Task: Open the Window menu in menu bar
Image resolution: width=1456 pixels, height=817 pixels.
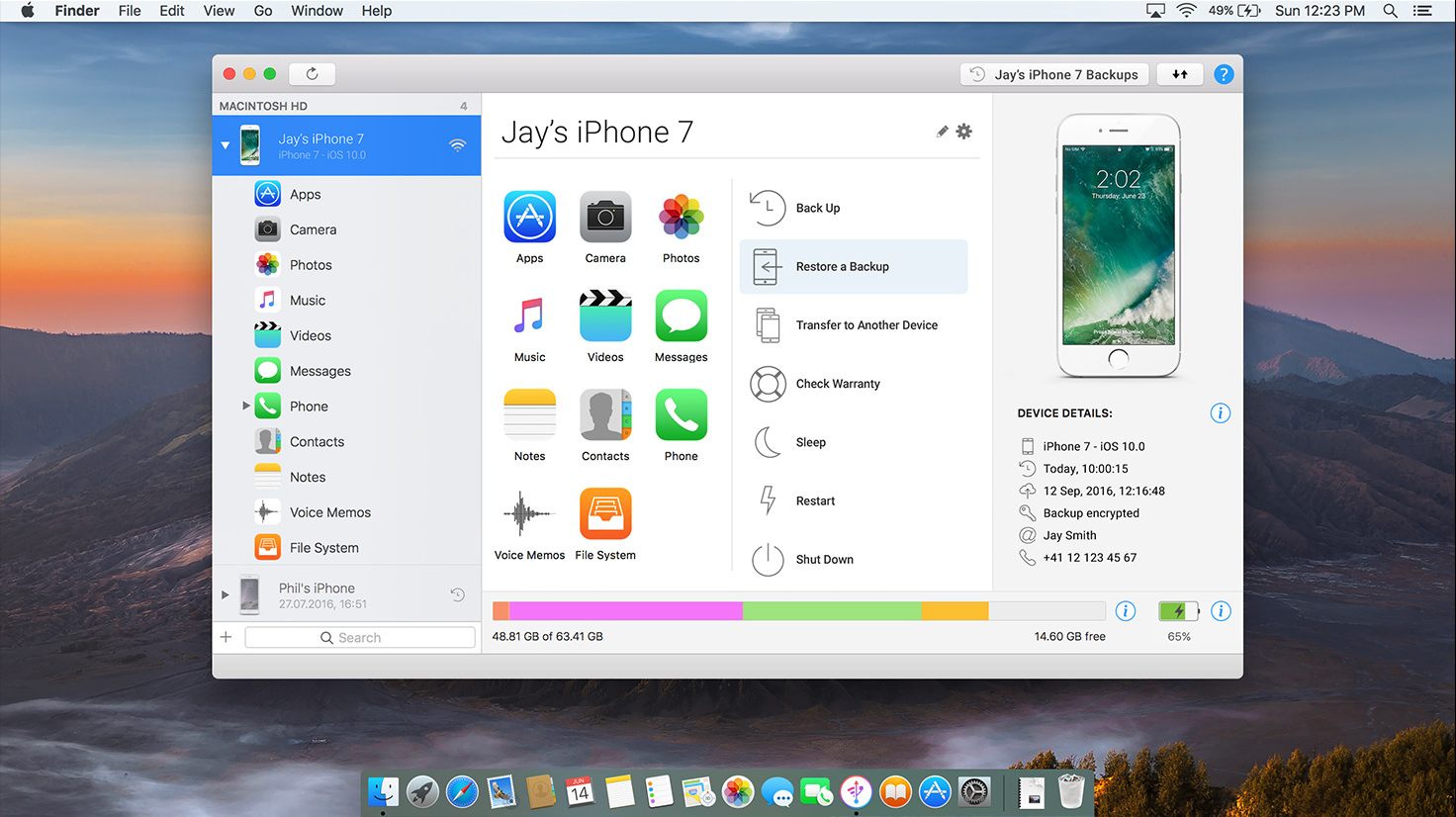Action: pos(317,11)
